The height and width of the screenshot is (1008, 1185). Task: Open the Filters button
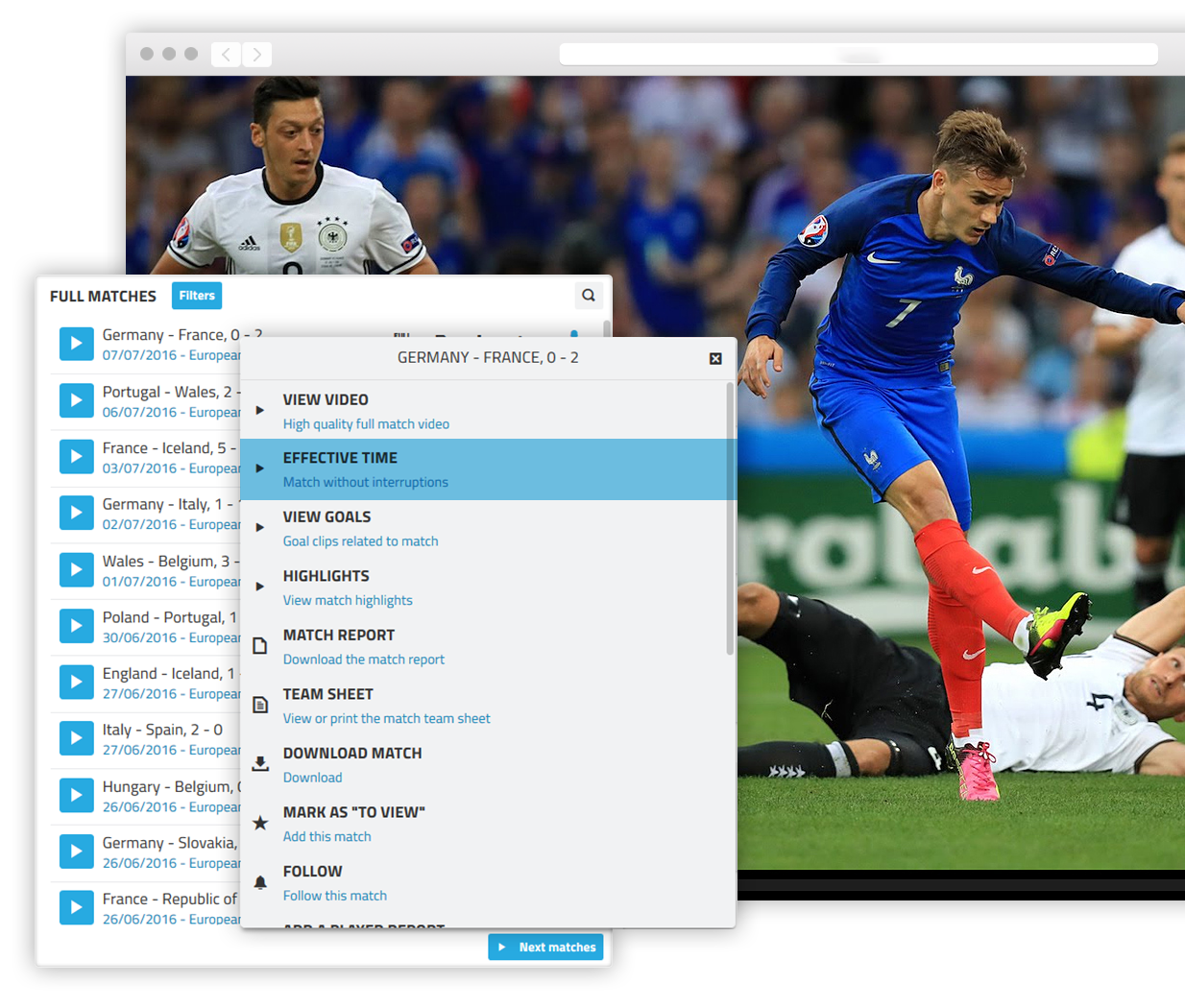[196, 296]
